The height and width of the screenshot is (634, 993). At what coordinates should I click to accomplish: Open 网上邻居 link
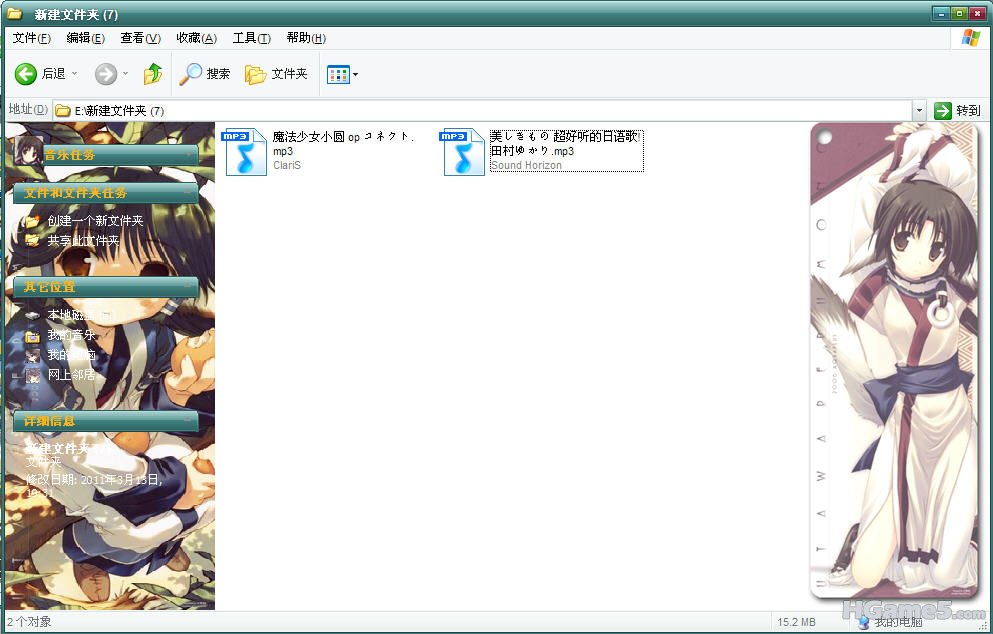pyautogui.click(x=71, y=374)
